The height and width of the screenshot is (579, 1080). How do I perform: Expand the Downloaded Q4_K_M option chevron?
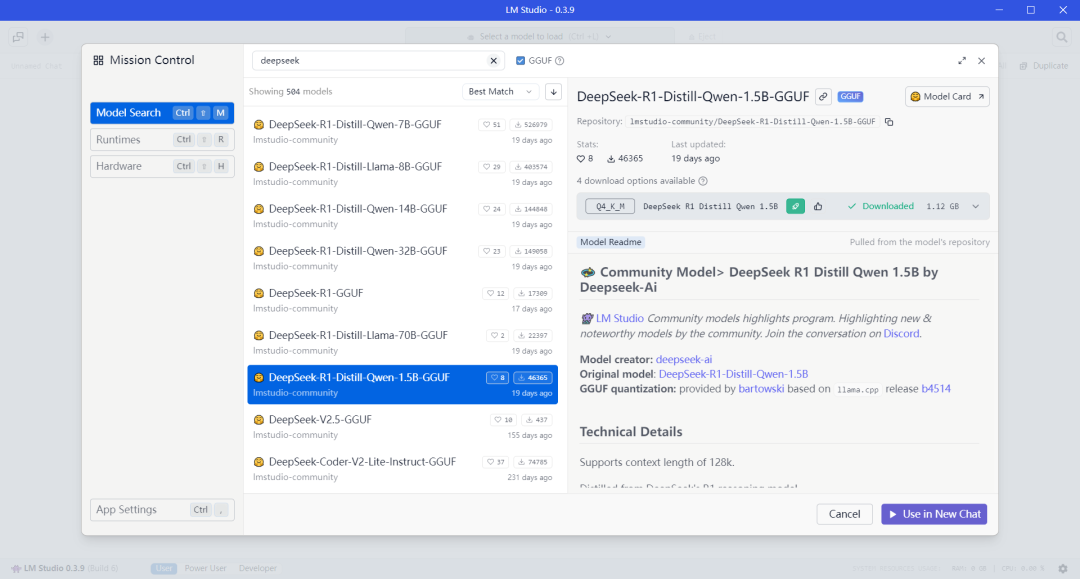pyautogui.click(x=975, y=207)
